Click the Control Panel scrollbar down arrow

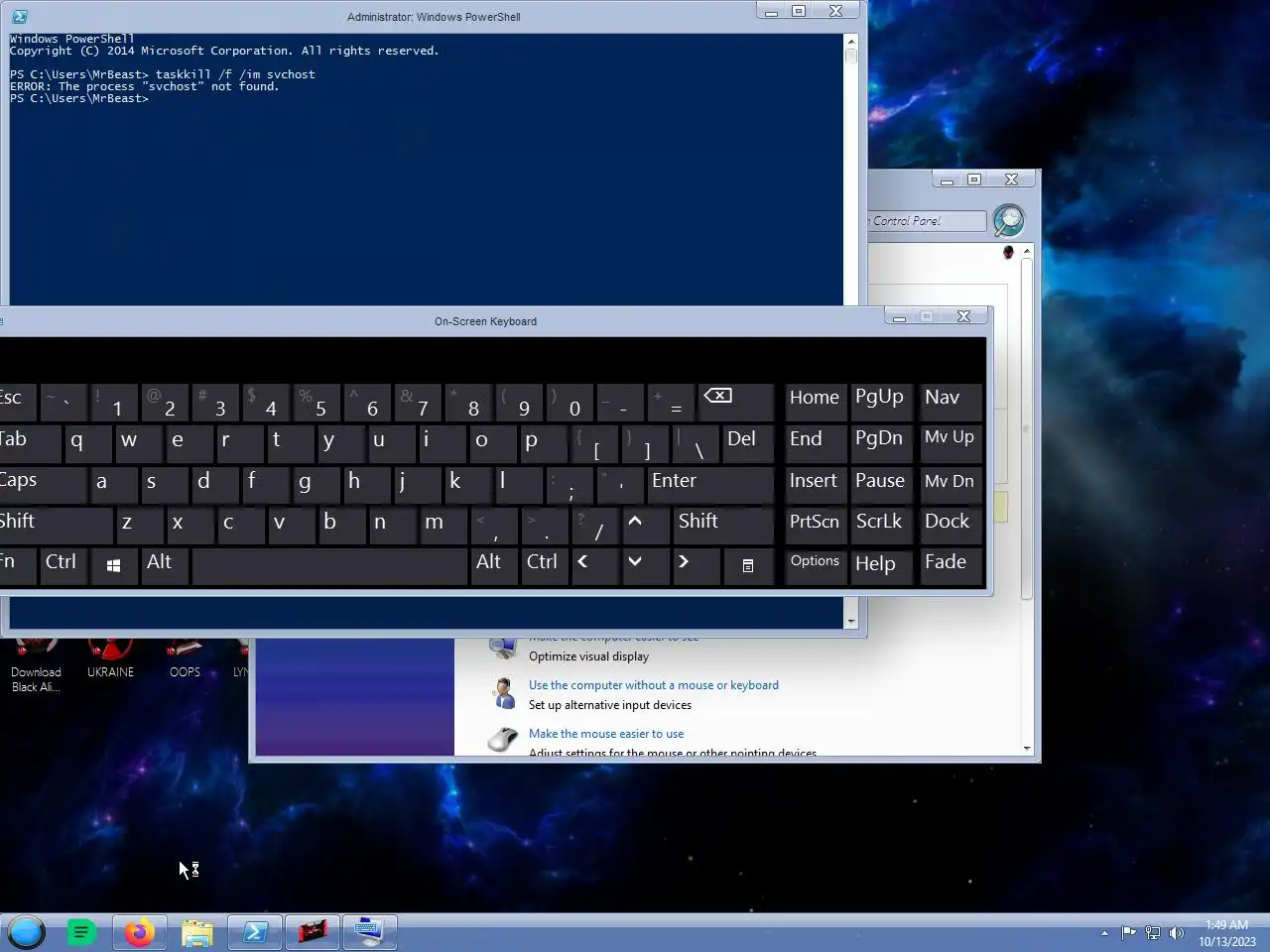1027,749
